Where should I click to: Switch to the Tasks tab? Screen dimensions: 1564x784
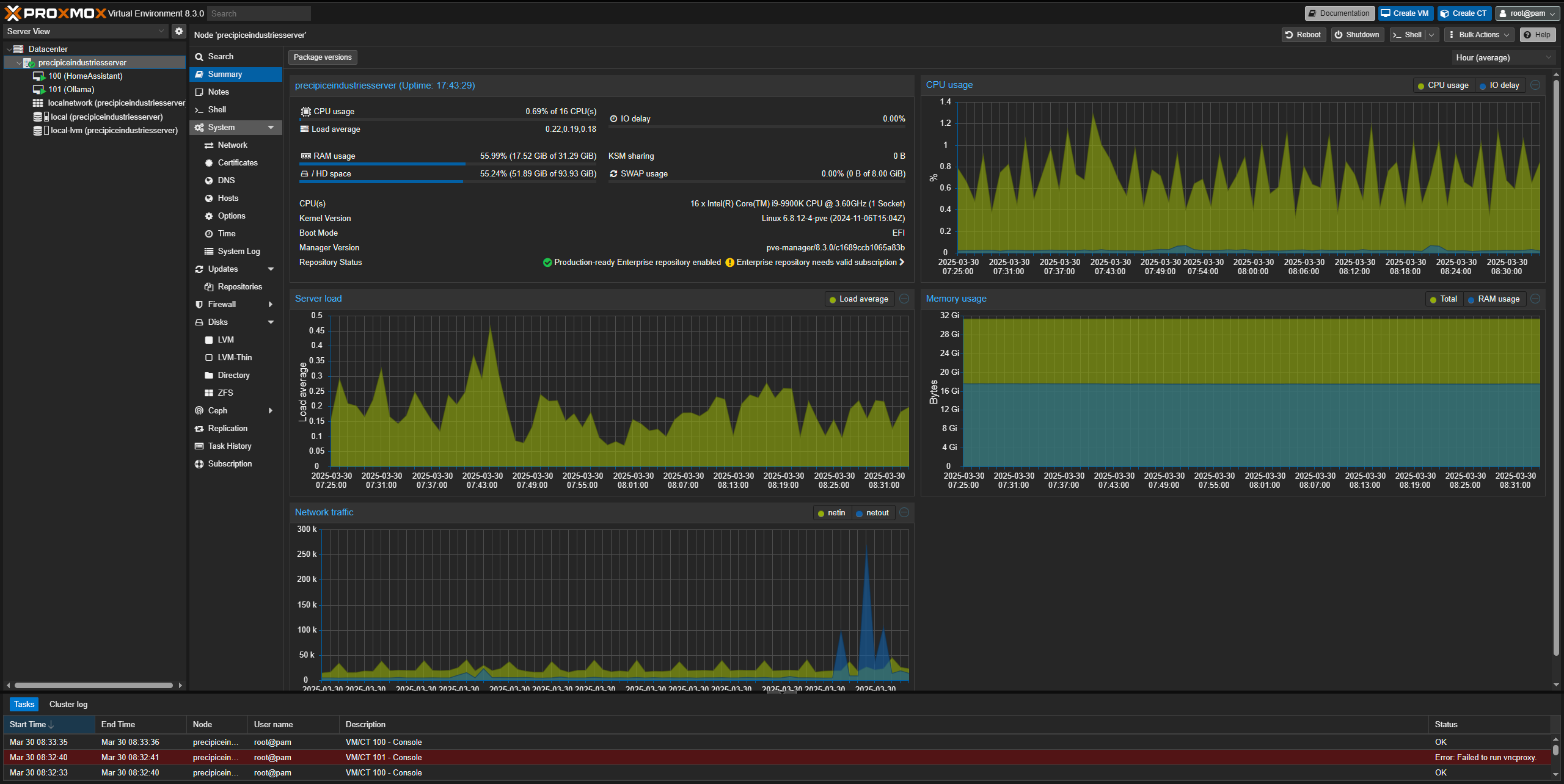tap(24, 705)
